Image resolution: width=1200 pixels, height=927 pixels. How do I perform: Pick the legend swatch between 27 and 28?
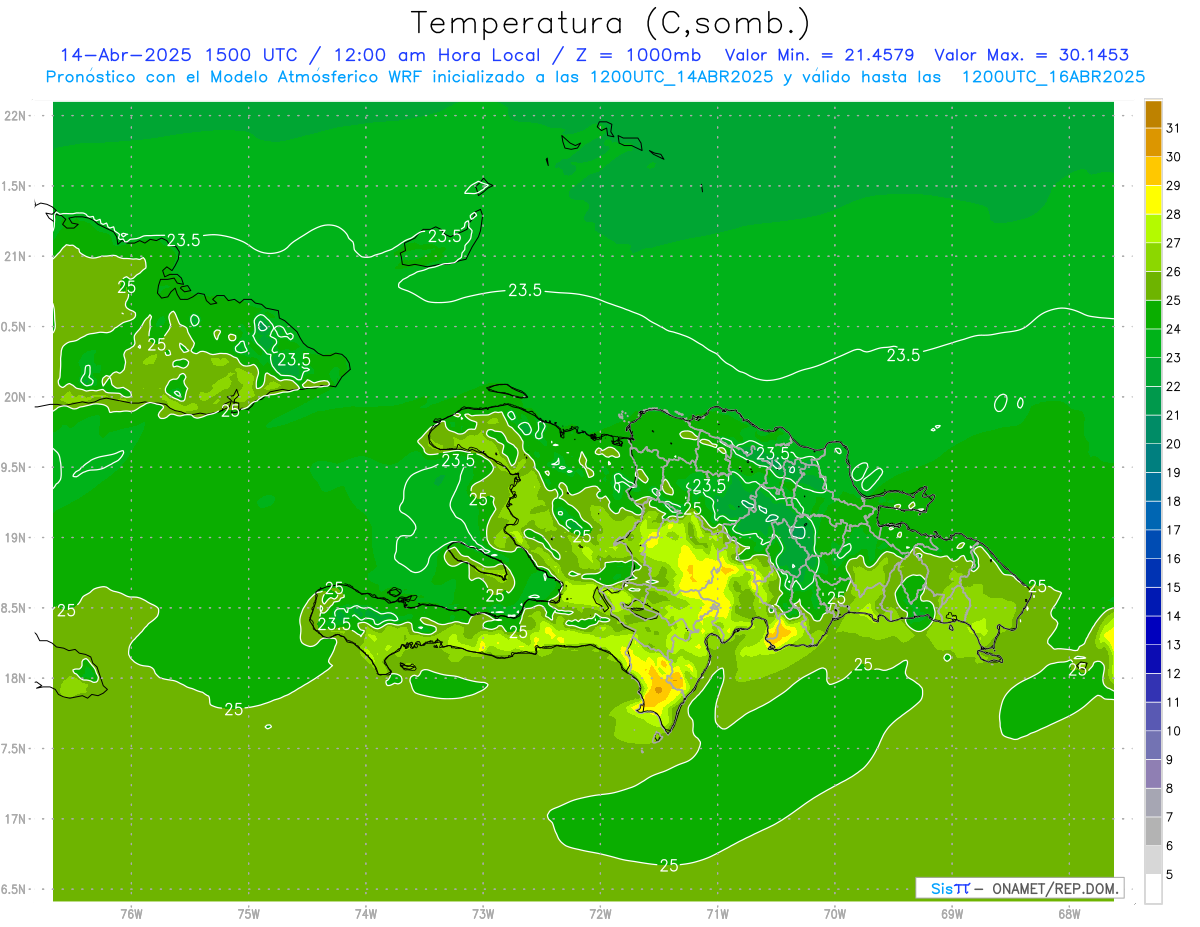point(1153,229)
